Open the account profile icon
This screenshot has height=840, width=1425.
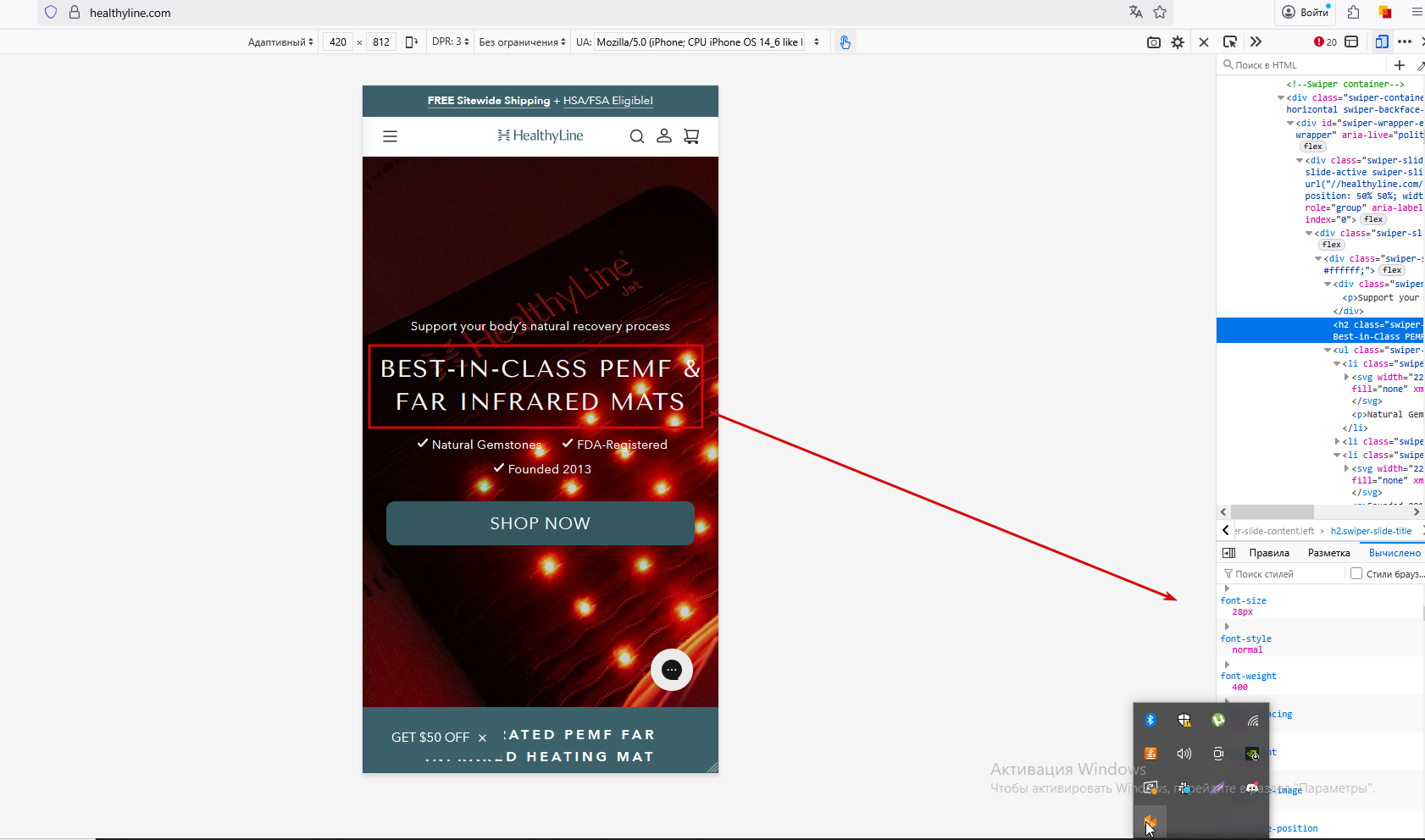click(x=664, y=135)
